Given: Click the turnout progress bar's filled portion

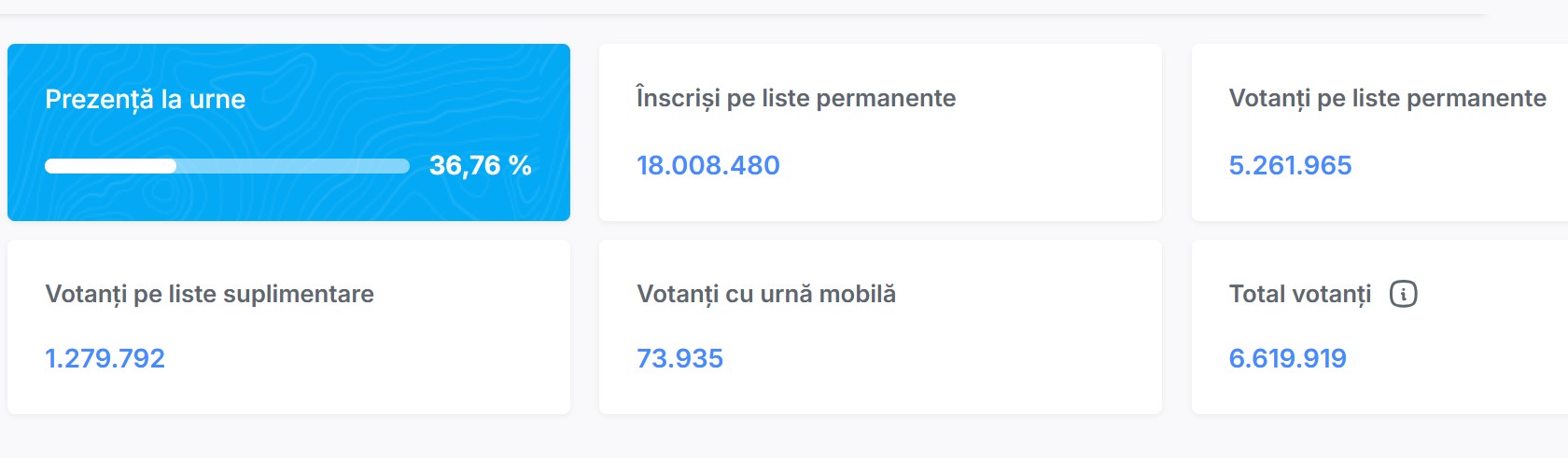Looking at the screenshot, I should (x=110, y=166).
